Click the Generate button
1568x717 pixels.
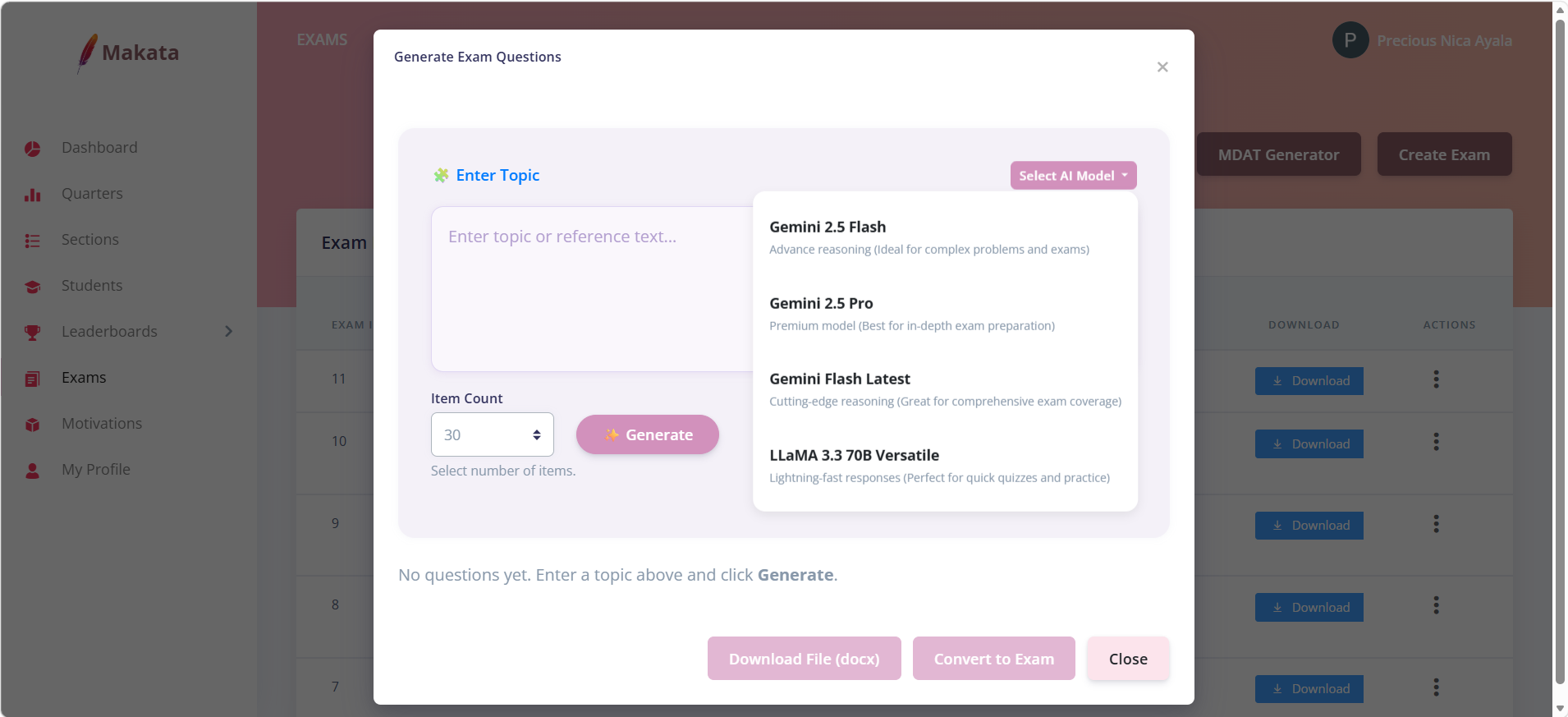[x=648, y=434]
